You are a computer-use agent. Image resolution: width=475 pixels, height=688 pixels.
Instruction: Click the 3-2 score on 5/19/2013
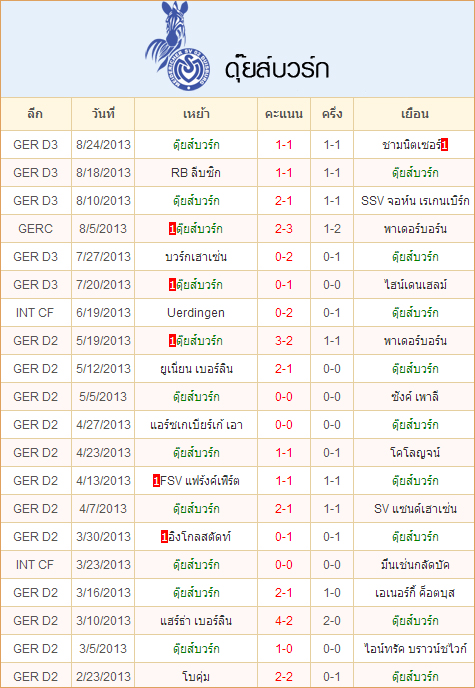tap(284, 341)
